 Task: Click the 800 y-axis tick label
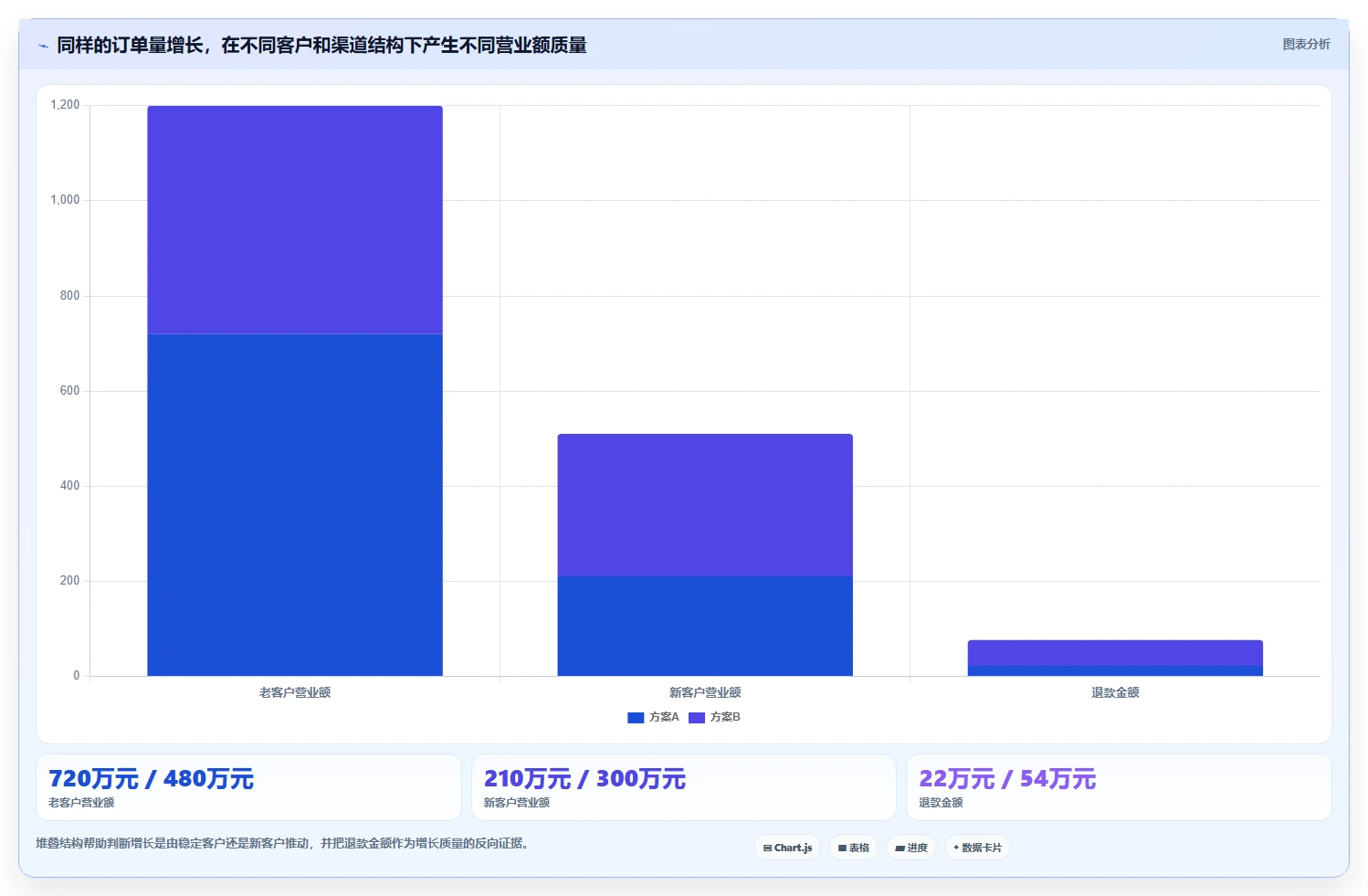[69, 296]
